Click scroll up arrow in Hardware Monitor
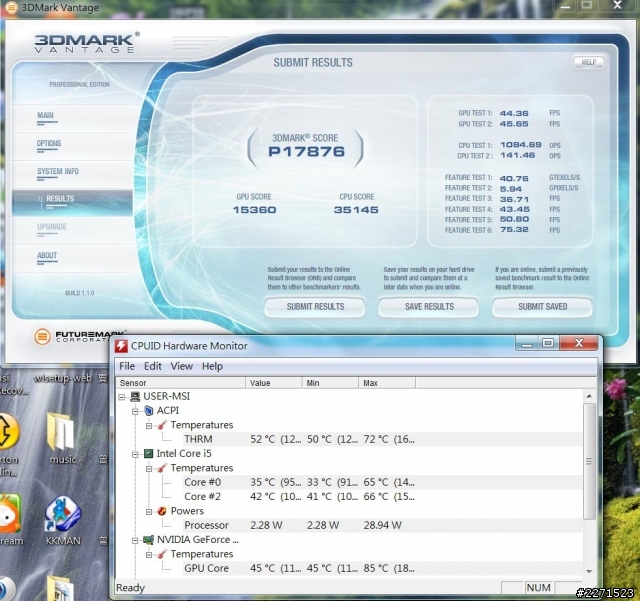This screenshot has width=640, height=601. coord(589,396)
